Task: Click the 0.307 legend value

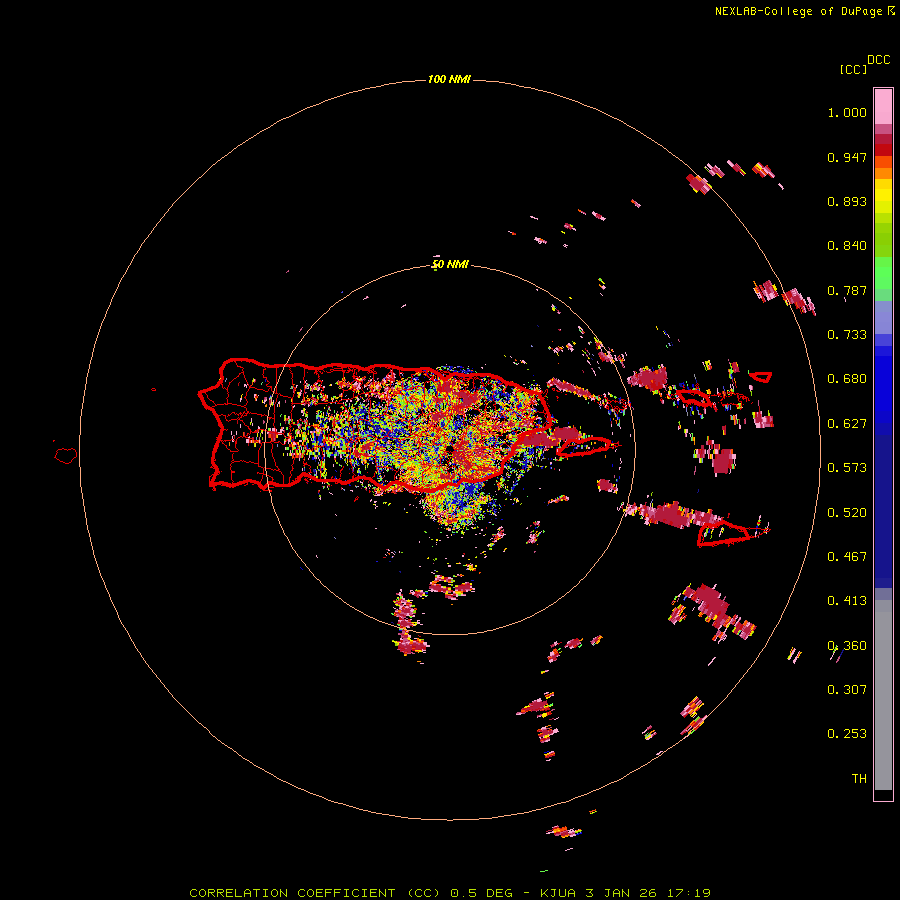Action: click(x=847, y=689)
